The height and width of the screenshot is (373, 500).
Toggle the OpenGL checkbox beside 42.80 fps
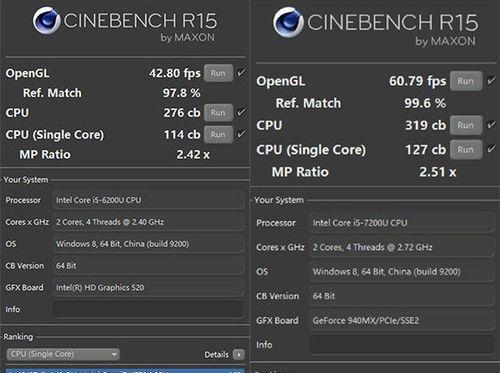[x=241, y=73]
